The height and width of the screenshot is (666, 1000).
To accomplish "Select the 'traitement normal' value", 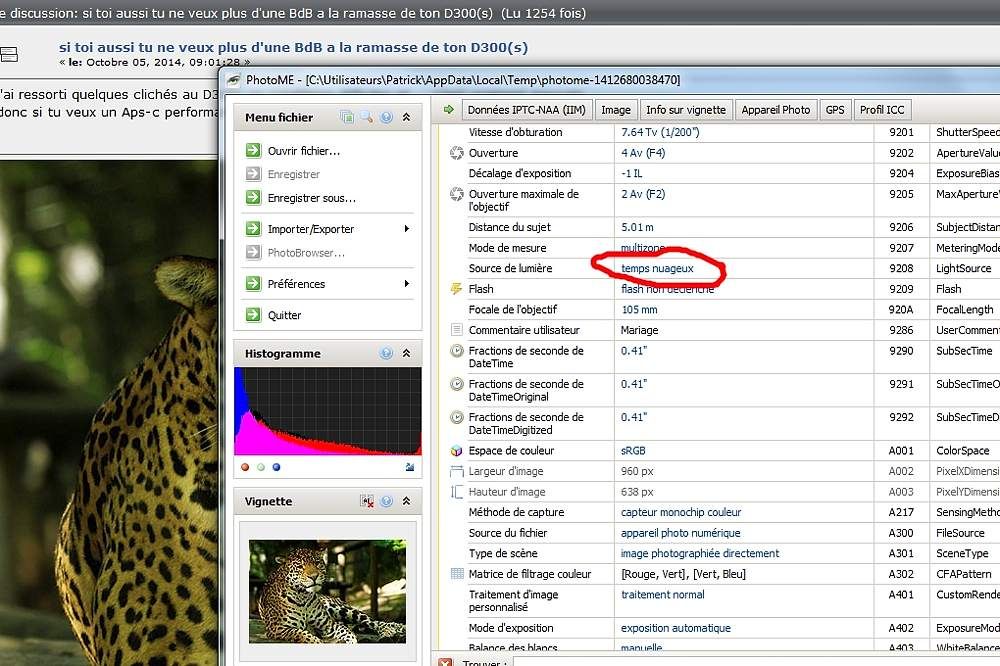I will click(663, 595).
